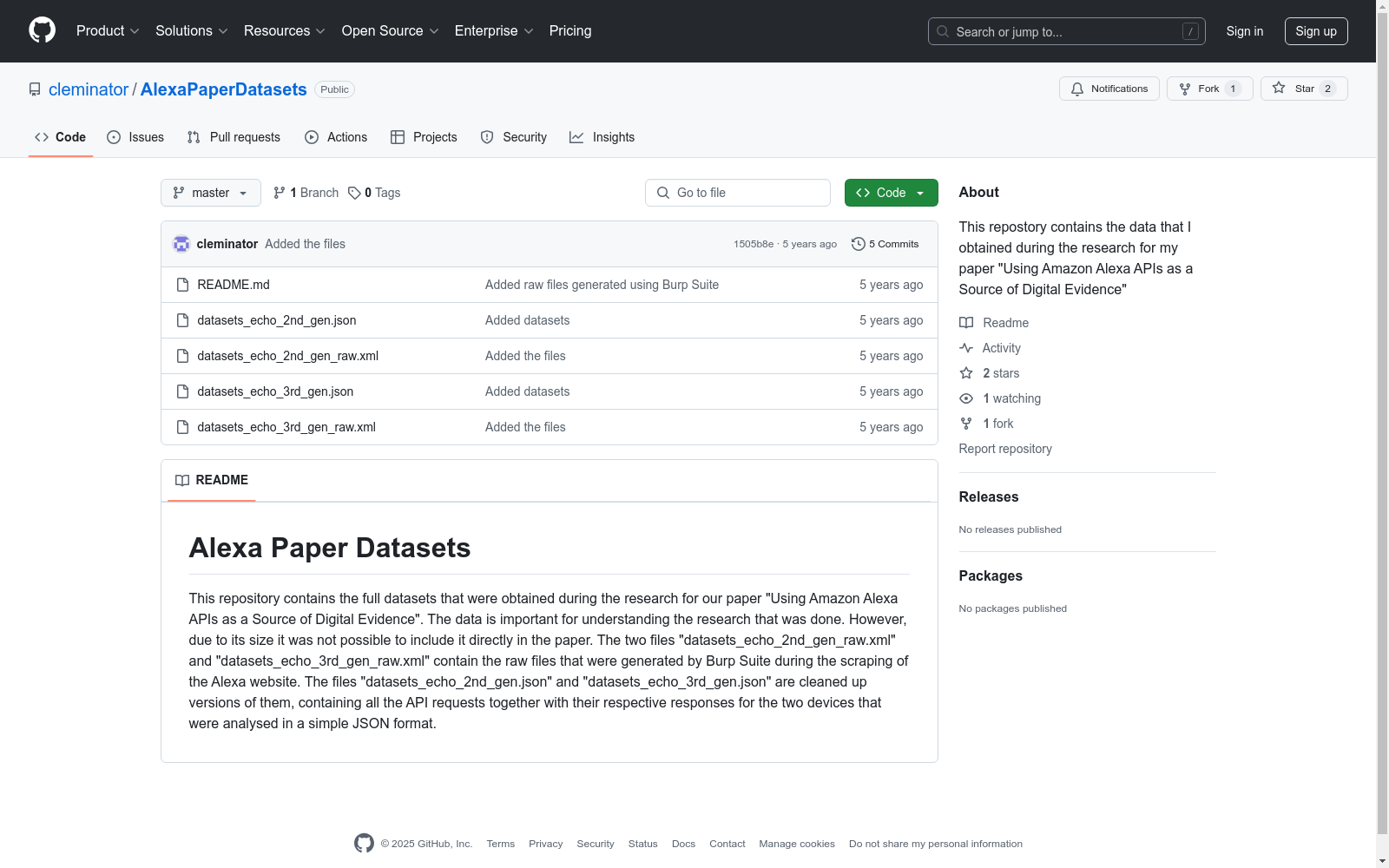1389x868 pixels.
Task: Focus the Go to file input
Action: pos(738,193)
